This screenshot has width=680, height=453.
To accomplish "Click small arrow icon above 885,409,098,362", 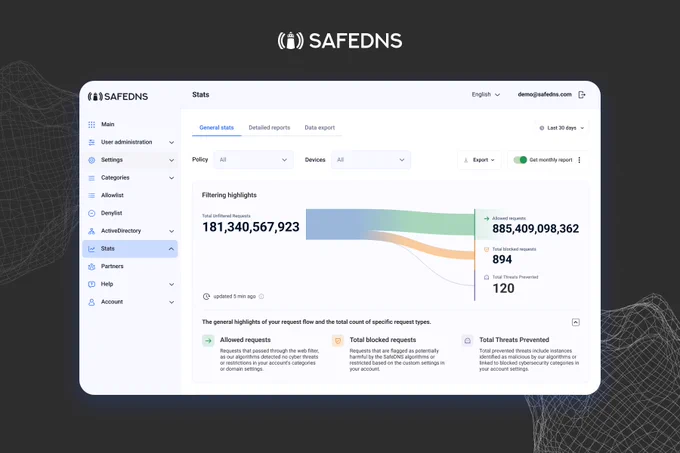I will pos(487,218).
